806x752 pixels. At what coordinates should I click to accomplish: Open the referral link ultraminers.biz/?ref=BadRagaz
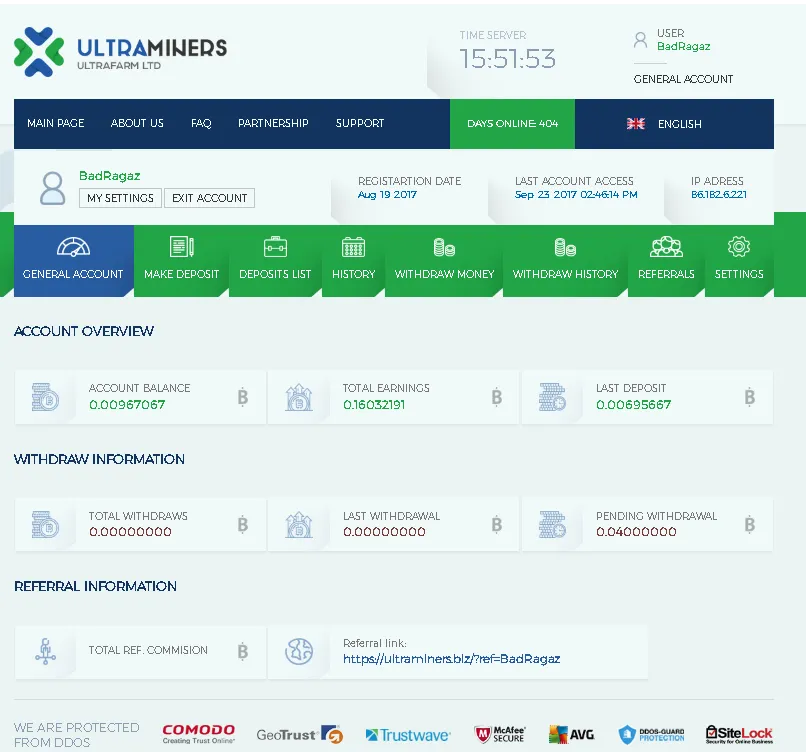coord(451,659)
